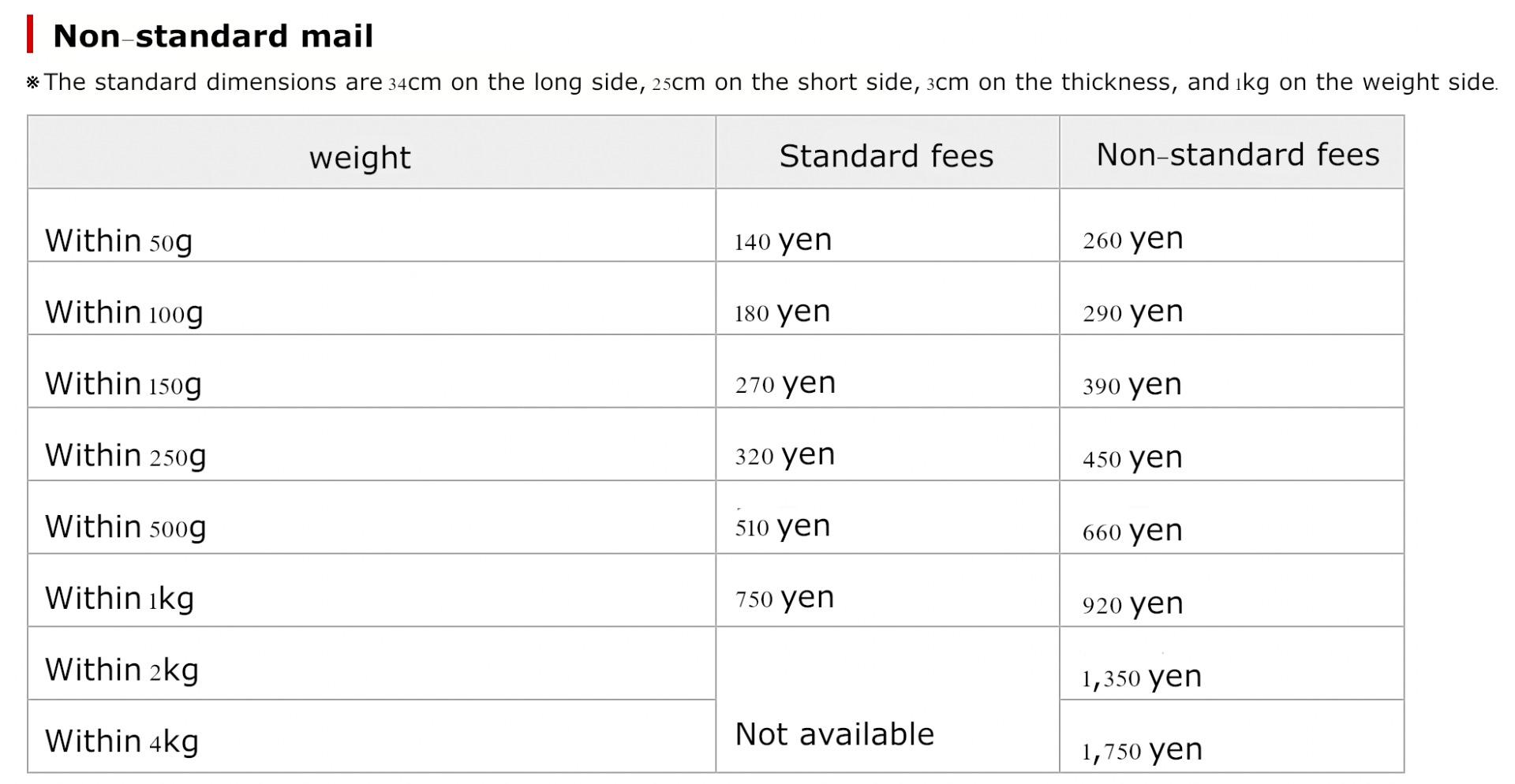The height and width of the screenshot is (784, 1515).
Task: Click the "140 yen" standard fee
Action: 783,240
